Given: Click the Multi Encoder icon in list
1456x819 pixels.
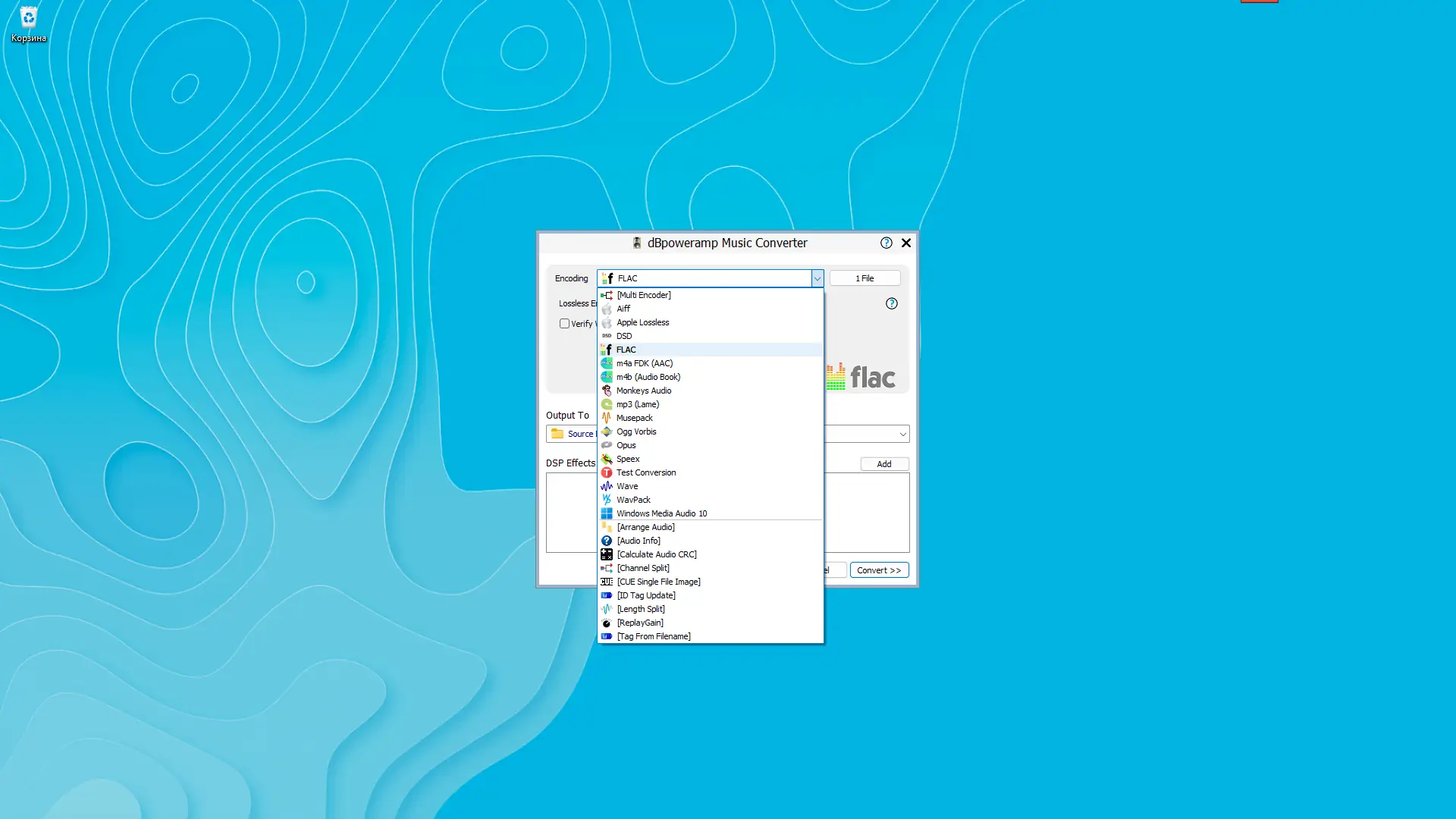Looking at the screenshot, I should [x=607, y=295].
